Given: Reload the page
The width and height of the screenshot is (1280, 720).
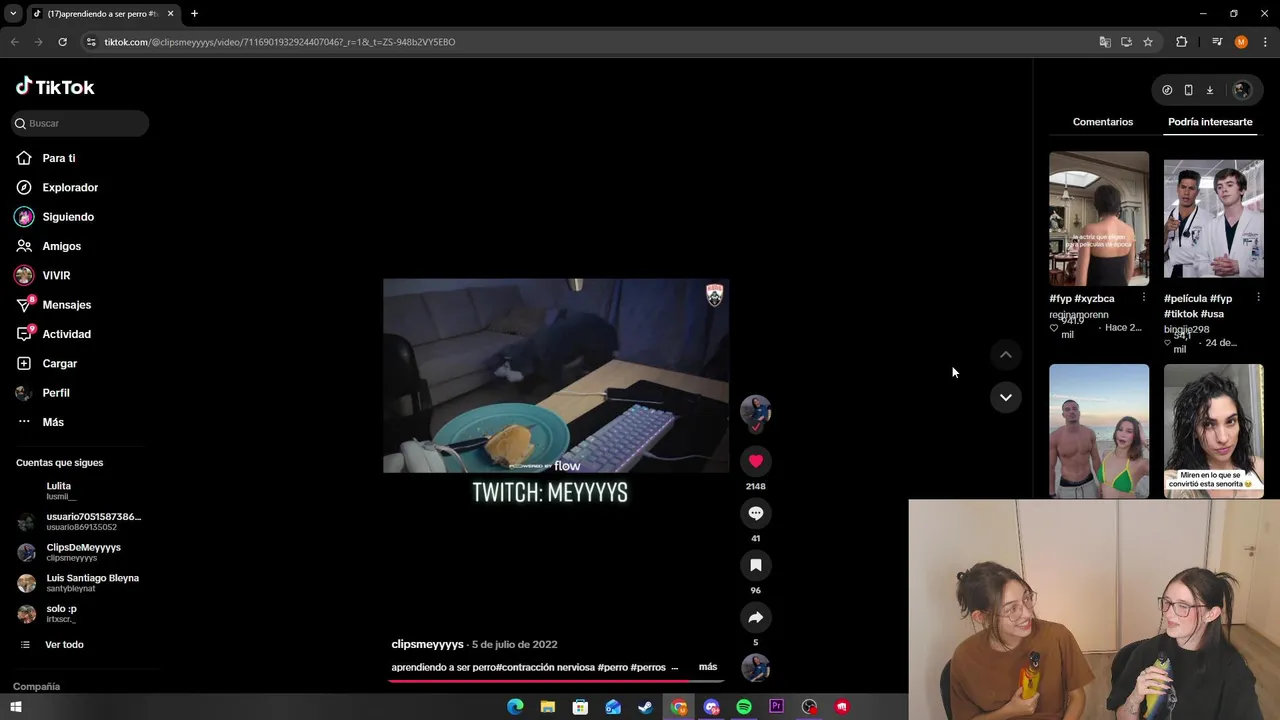Looking at the screenshot, I should pos(62,42).
